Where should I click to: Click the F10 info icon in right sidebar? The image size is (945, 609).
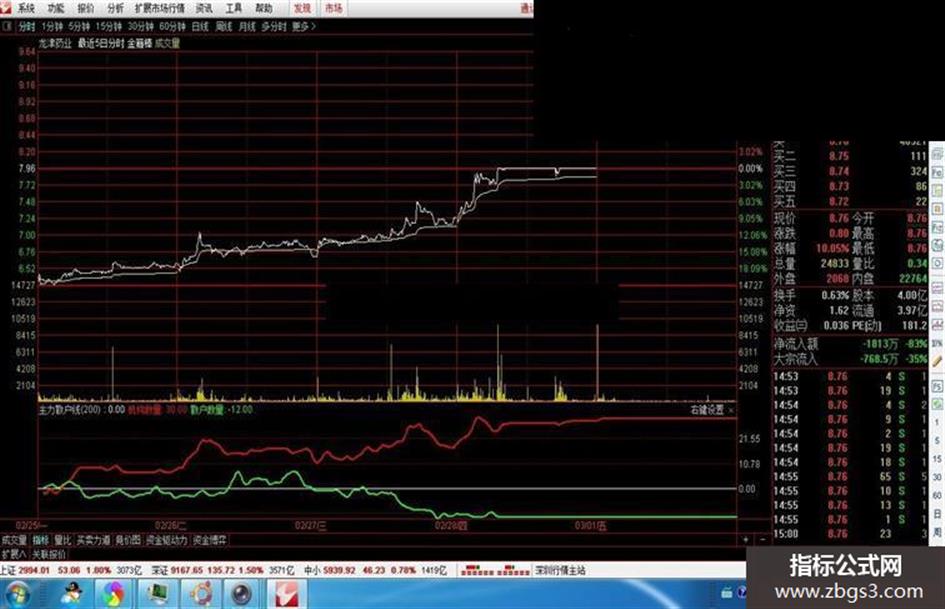[x=937, y=172]
